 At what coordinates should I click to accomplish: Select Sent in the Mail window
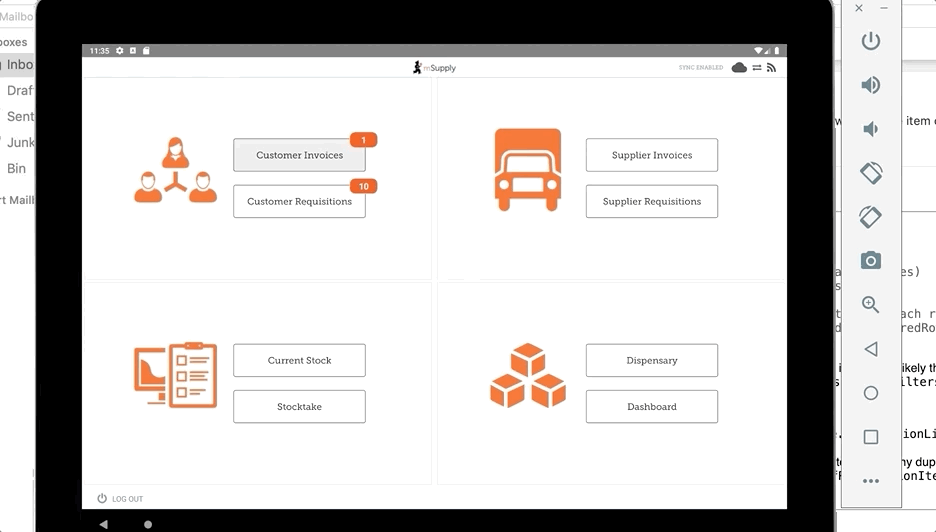19,116
